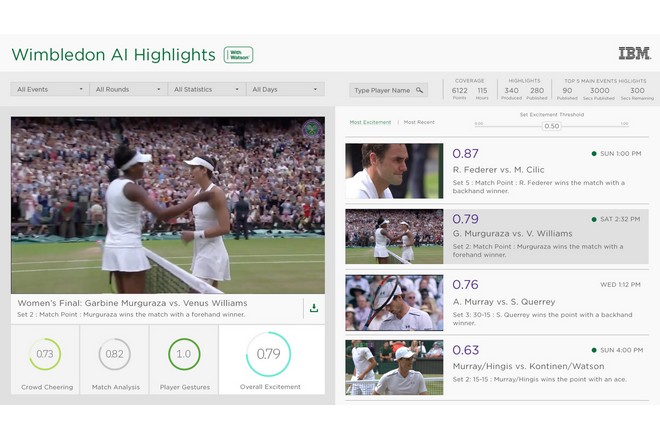
Task: Select the Player Gestures score gauge
Action: (183, 354)
